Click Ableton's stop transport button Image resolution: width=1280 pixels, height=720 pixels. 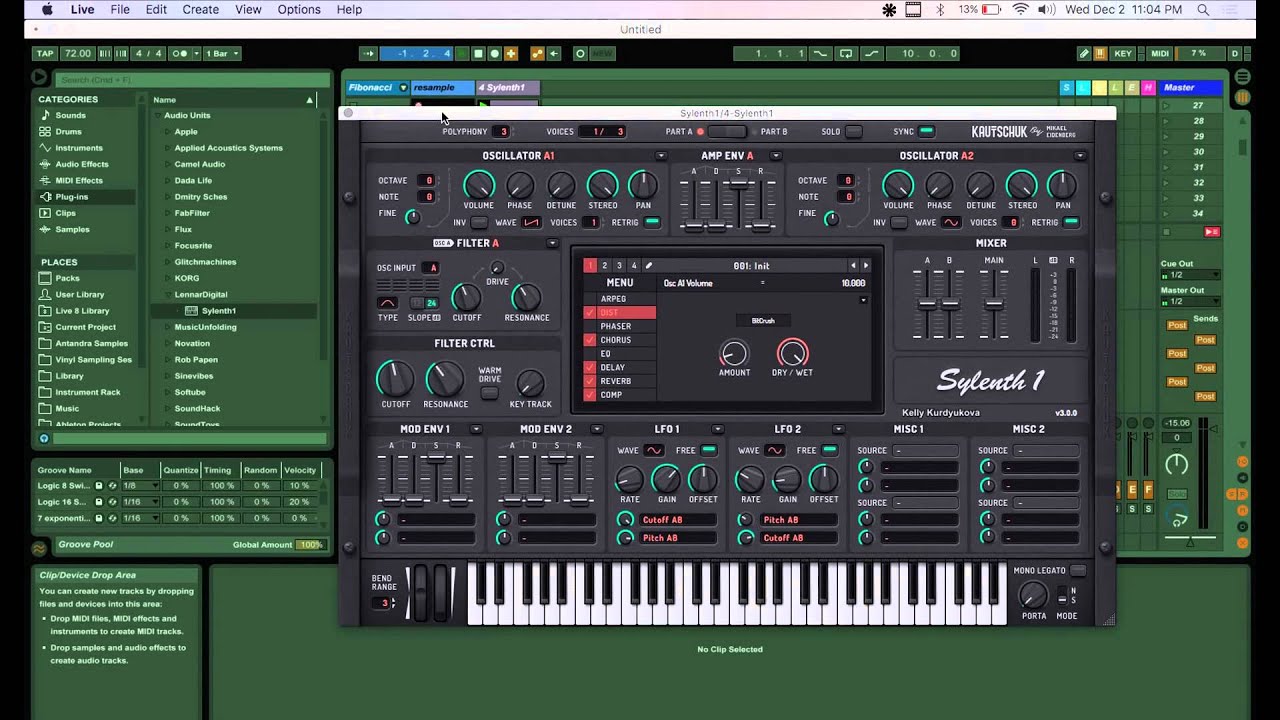click(479, 54)
